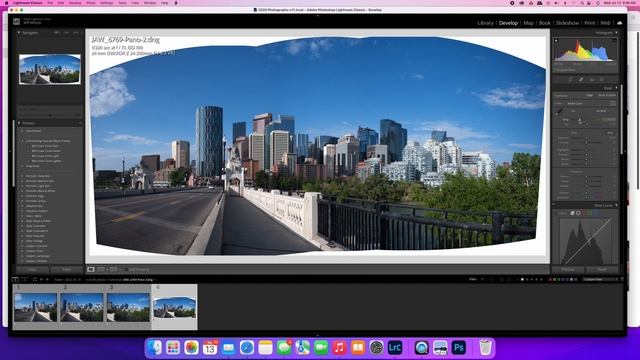Screen dimensions: 640x360
Task: Click the Grid view icon above filmstrip
Action: point(35,280)
